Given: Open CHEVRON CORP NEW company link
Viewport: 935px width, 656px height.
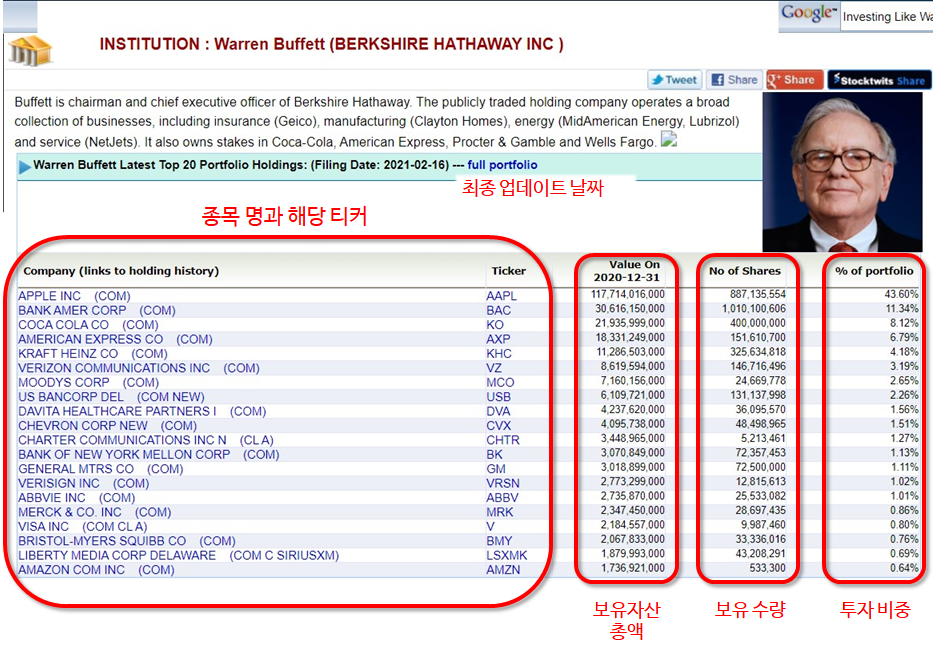Looking at the screenshot, I should point(107,426).
